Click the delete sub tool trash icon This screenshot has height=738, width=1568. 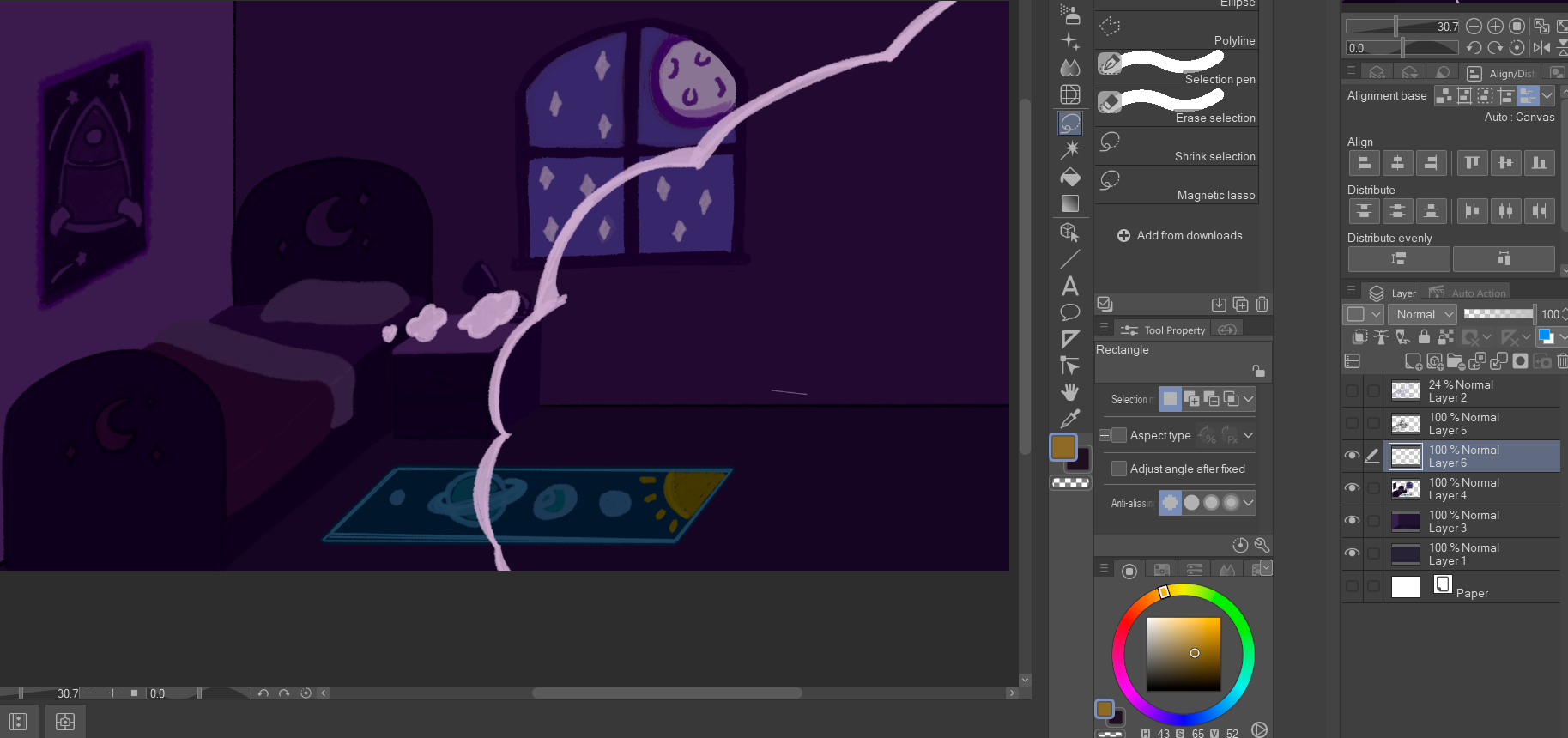pos(1262,305)
